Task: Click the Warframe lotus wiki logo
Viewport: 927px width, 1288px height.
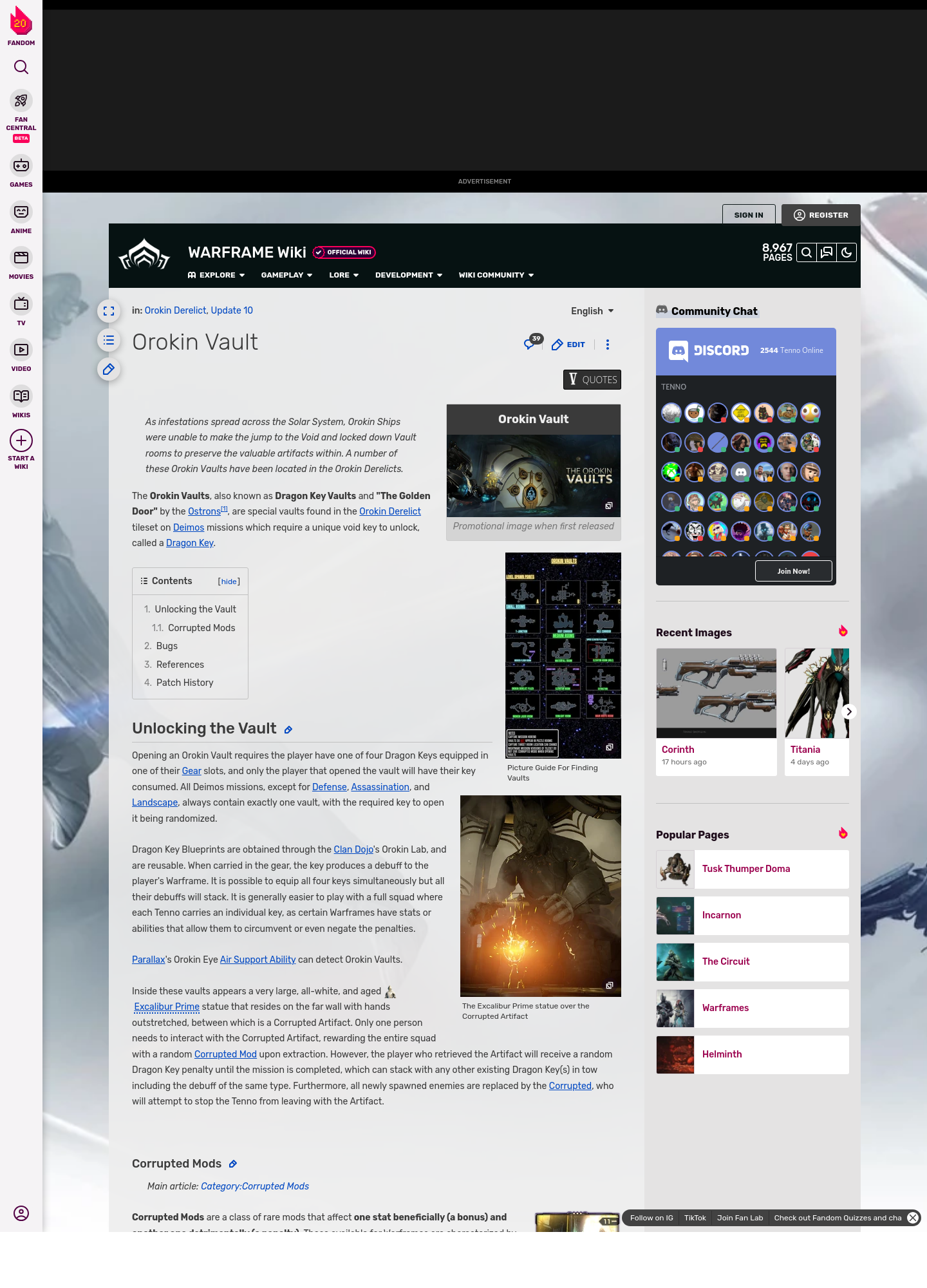Action: click(144, 255)
